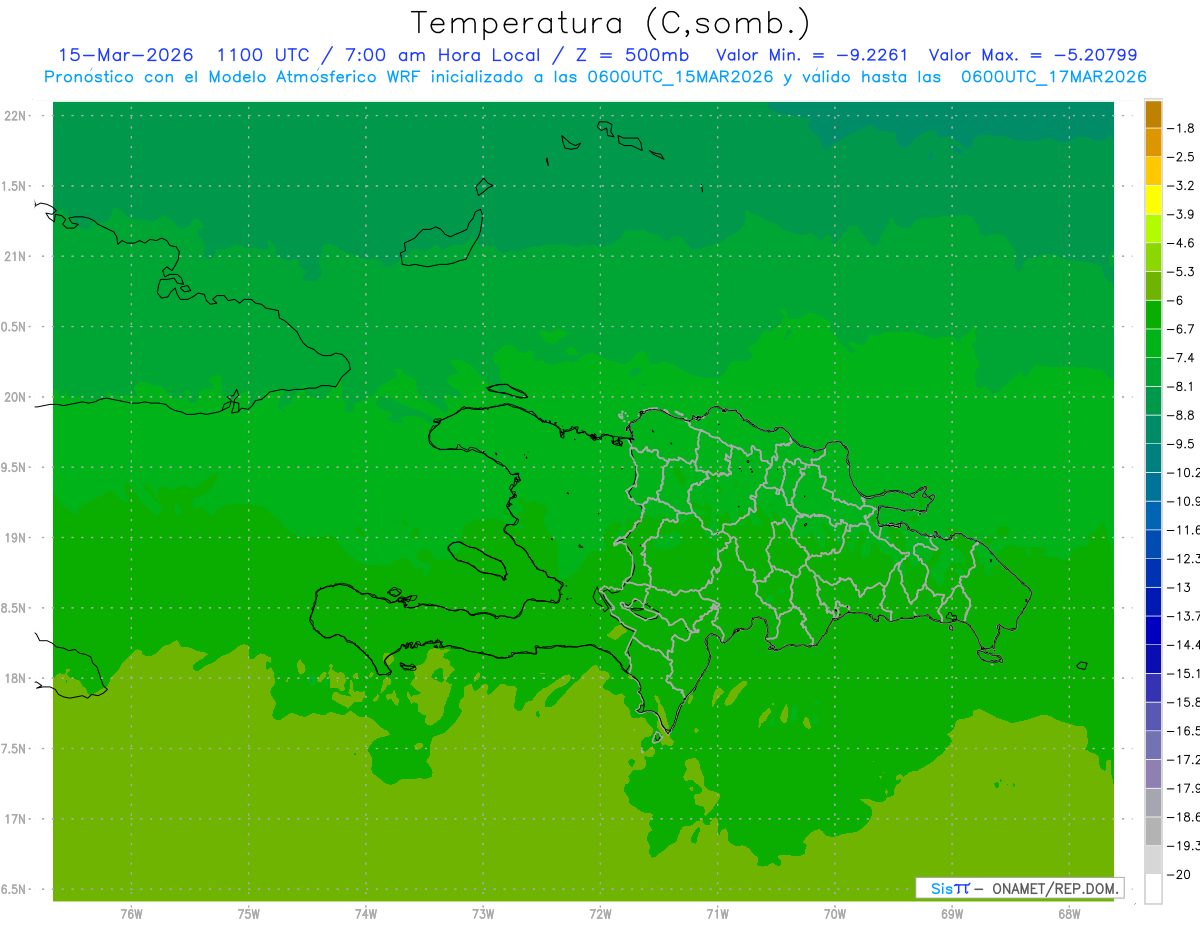Click the '22N' latitude label
This screenshot has width=1200, height=927.
pos(15,116)
